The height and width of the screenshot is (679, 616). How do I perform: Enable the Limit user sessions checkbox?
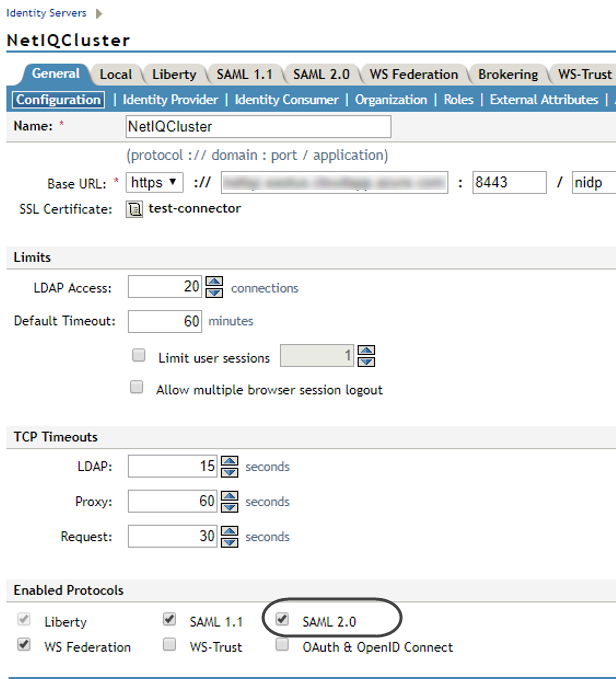coord(139,356)
